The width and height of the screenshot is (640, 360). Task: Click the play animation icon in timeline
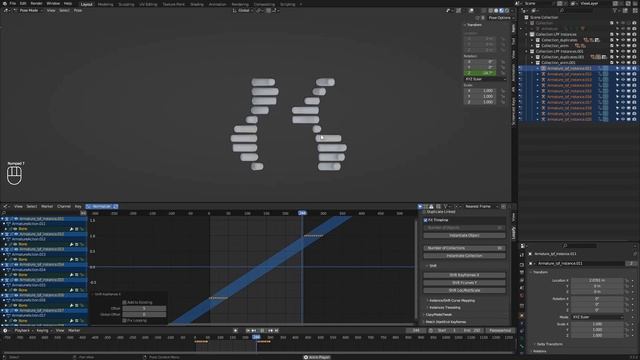[262, 331]
